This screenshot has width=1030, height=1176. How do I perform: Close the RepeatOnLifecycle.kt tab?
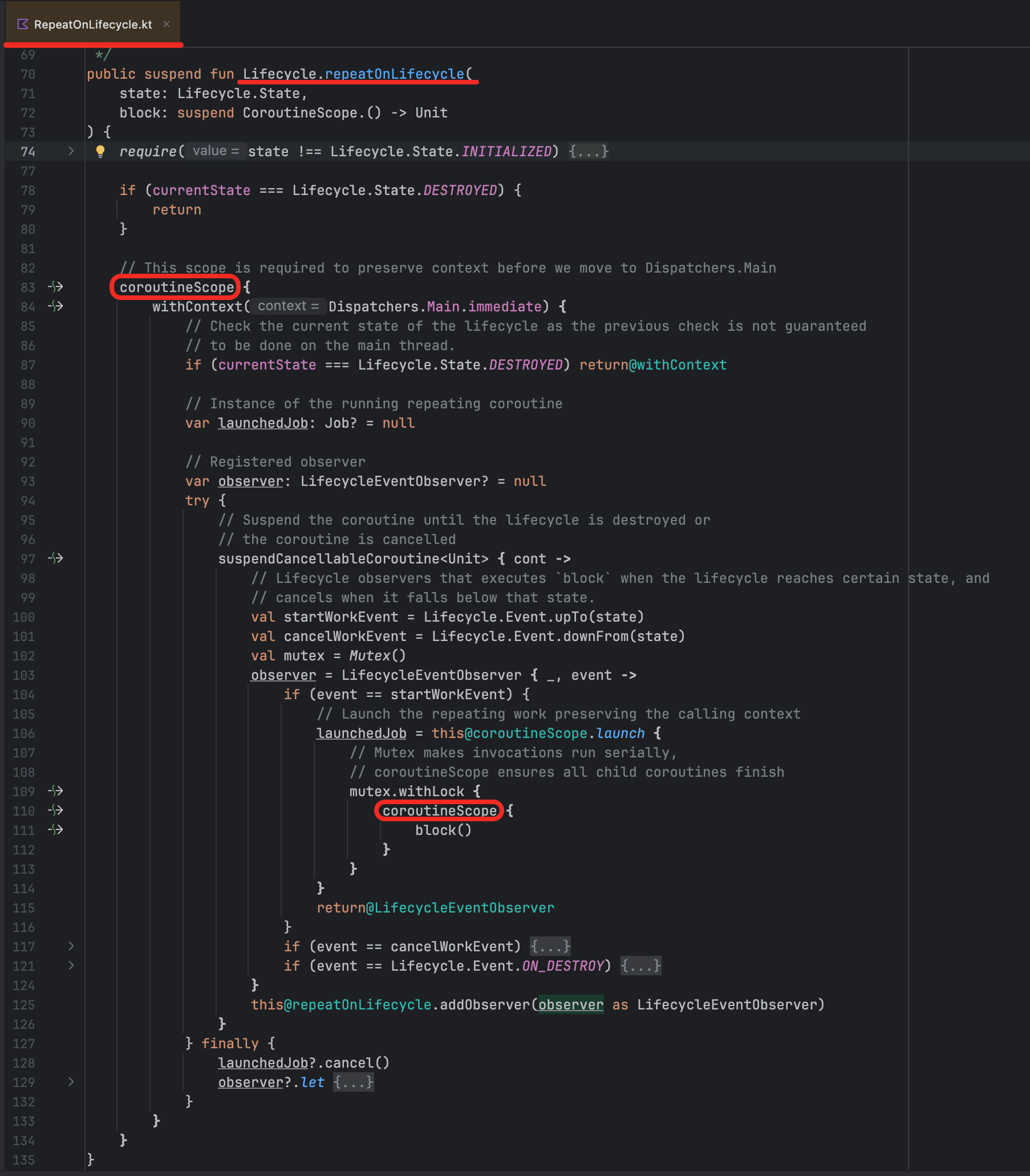[167, 24]
